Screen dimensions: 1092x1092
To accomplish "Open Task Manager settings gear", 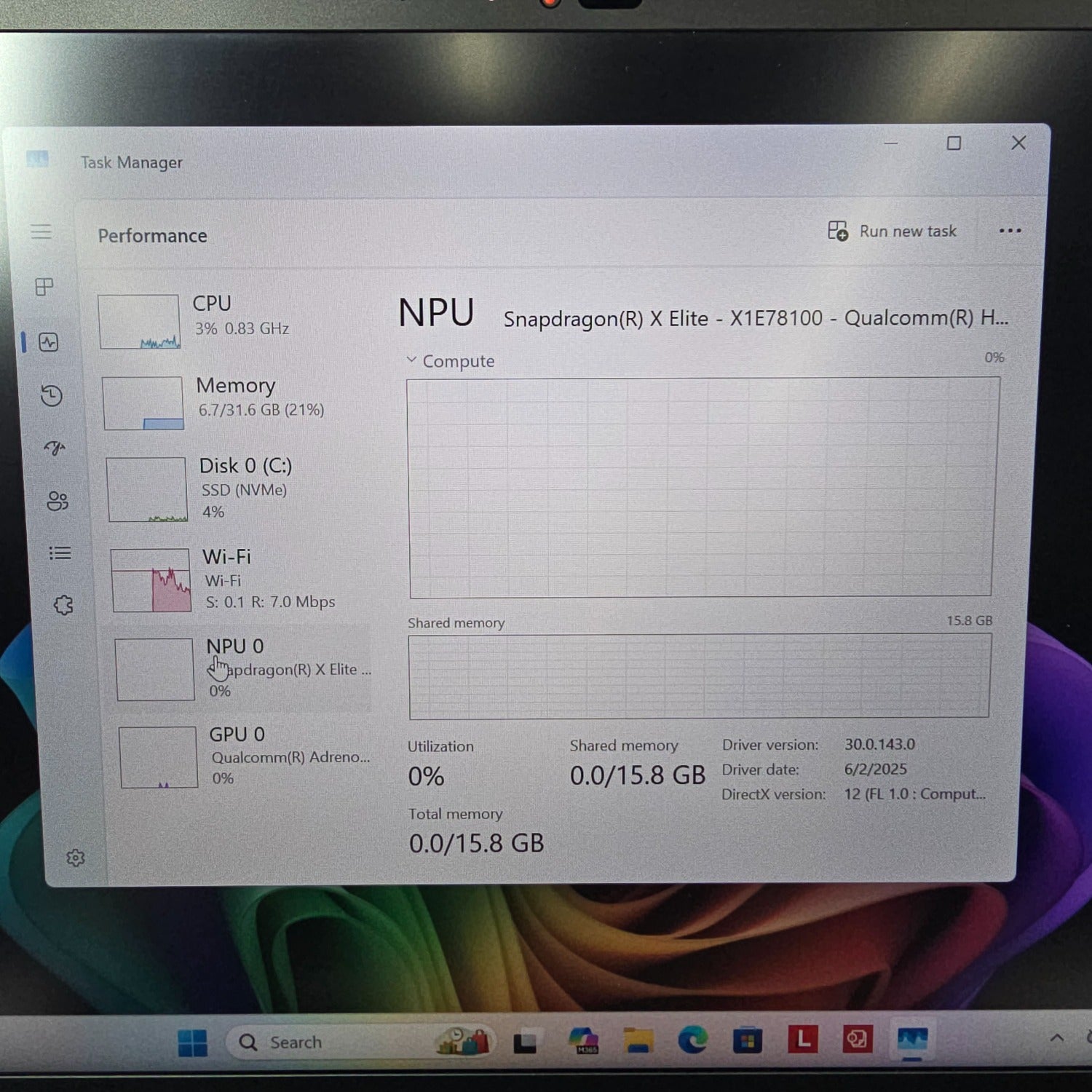I will 75,858.
